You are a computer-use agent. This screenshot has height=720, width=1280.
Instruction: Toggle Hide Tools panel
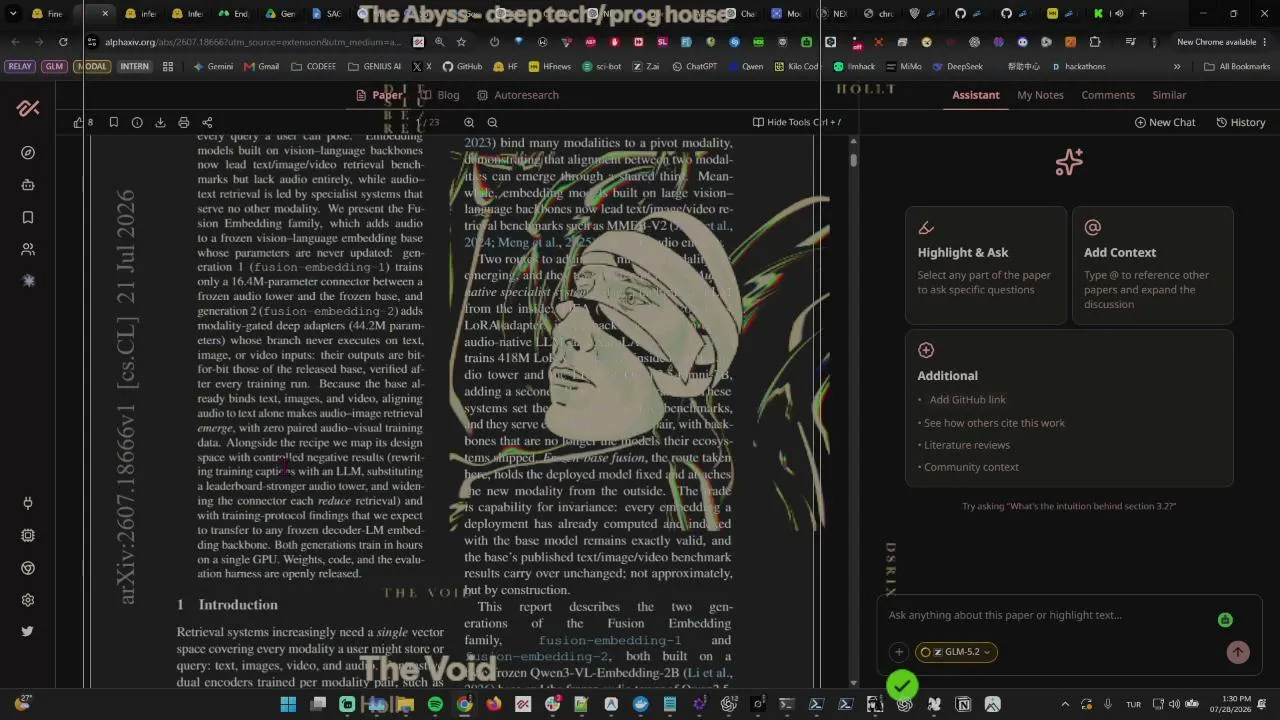[x=797, y=122]
